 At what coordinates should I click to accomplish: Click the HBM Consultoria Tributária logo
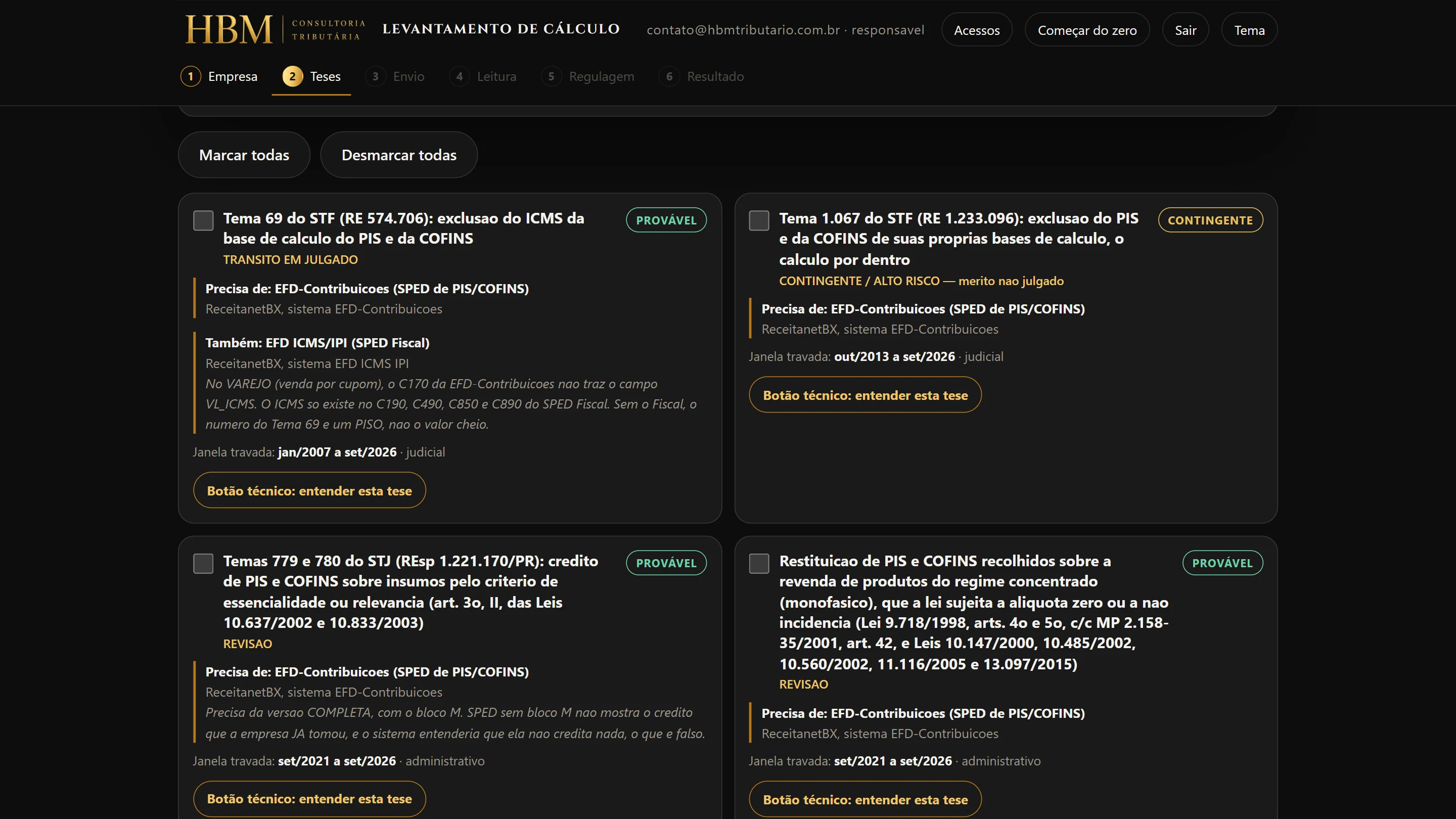[276, 29]
